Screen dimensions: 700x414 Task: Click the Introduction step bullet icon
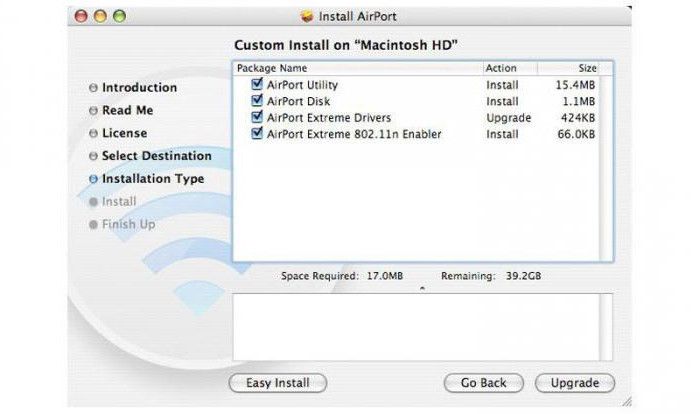(93, 88)
